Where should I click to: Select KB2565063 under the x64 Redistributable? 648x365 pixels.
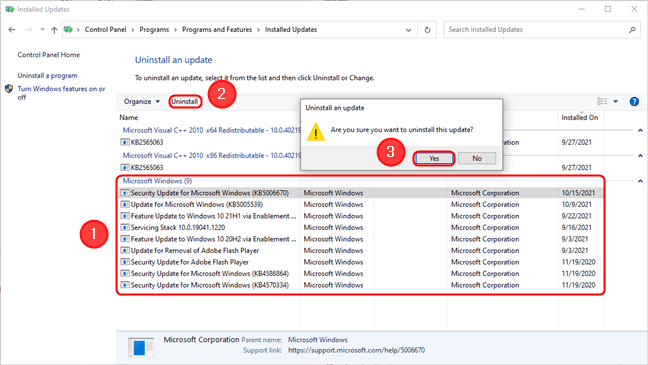coord(147,142)
